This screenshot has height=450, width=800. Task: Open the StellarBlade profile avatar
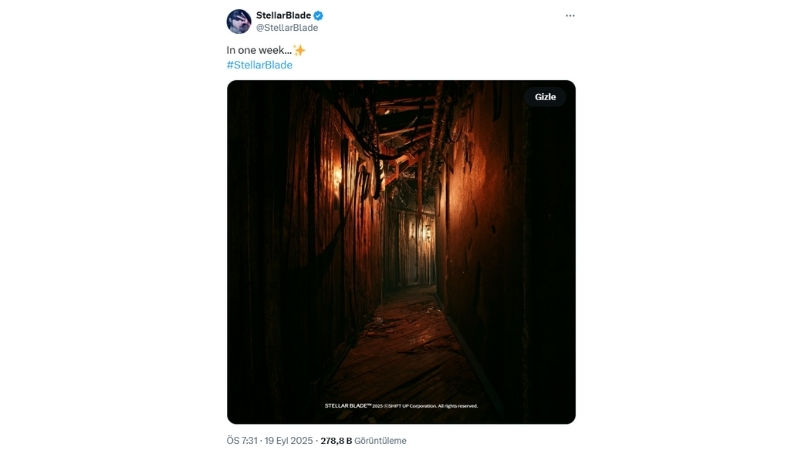pos(239,21)
